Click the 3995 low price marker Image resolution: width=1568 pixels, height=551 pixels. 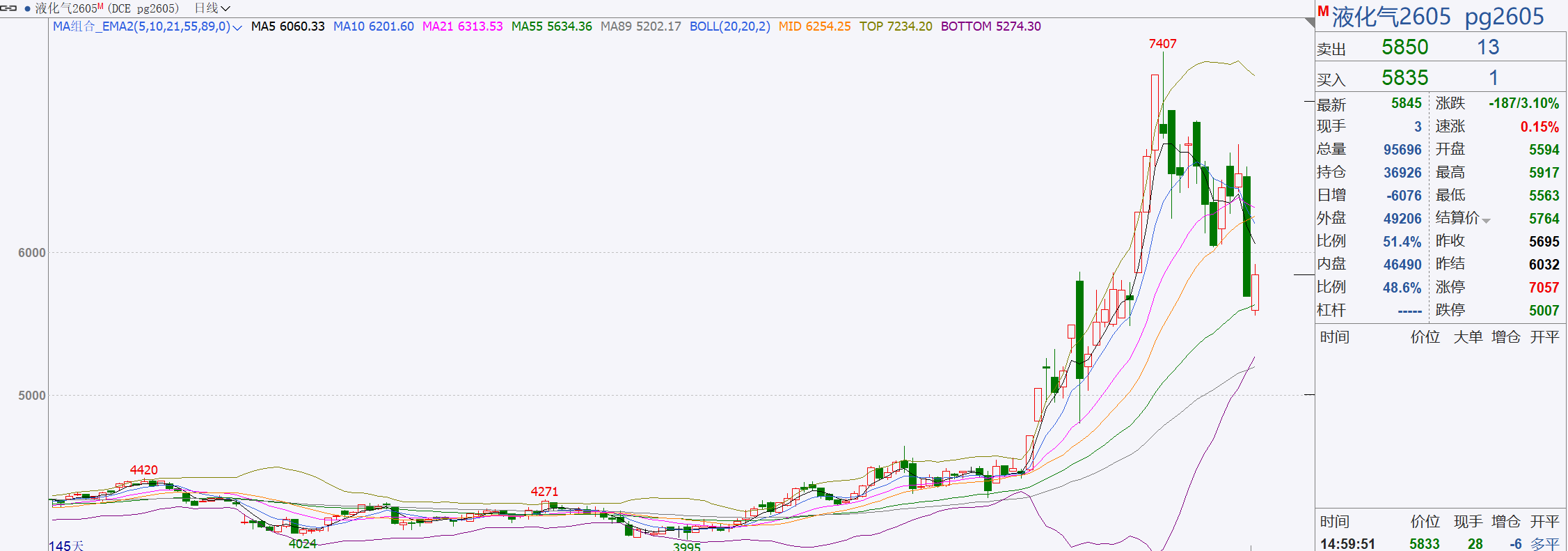[x=686, y=546]
